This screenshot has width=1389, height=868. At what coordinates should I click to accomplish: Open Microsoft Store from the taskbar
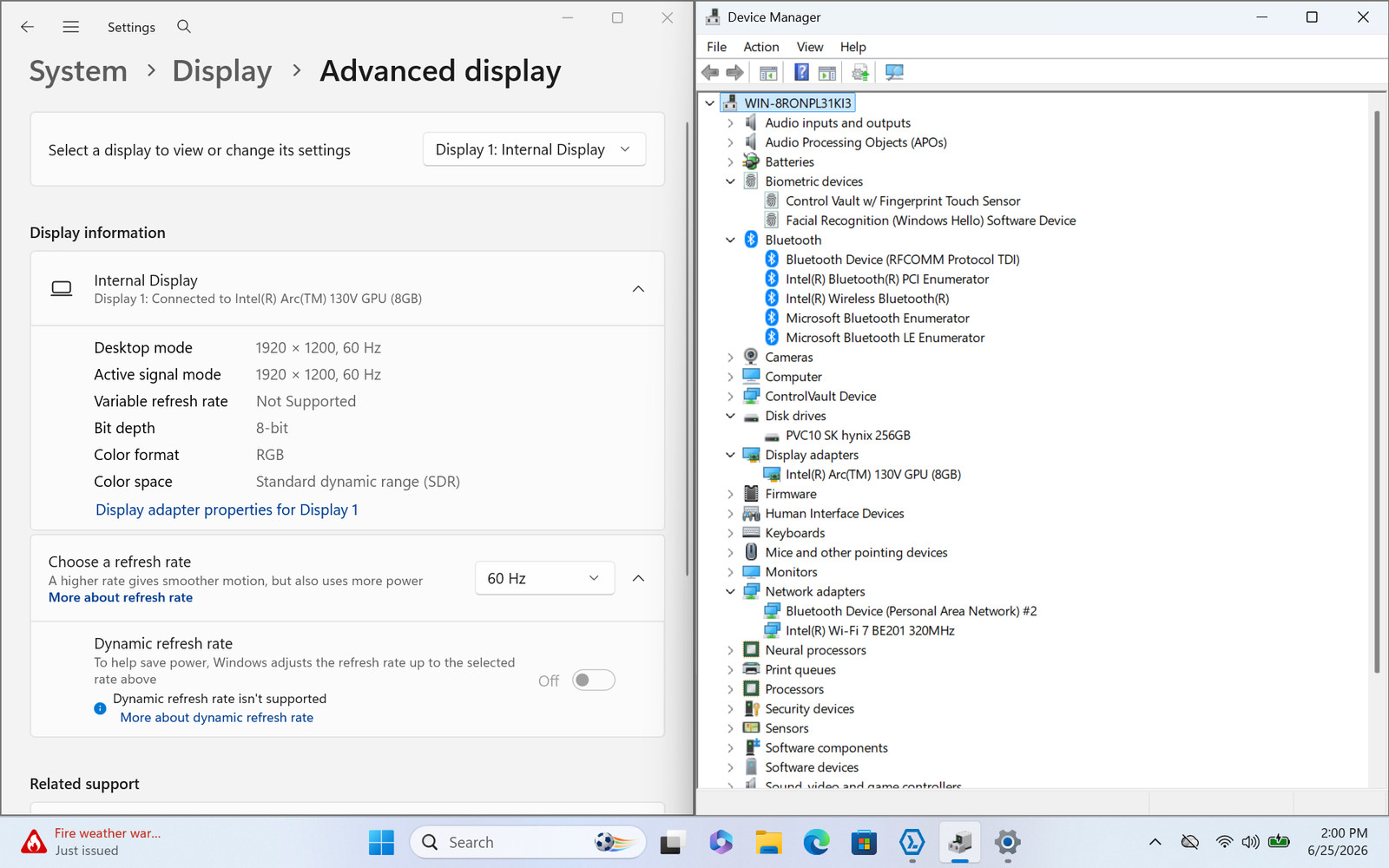point(864,842)
